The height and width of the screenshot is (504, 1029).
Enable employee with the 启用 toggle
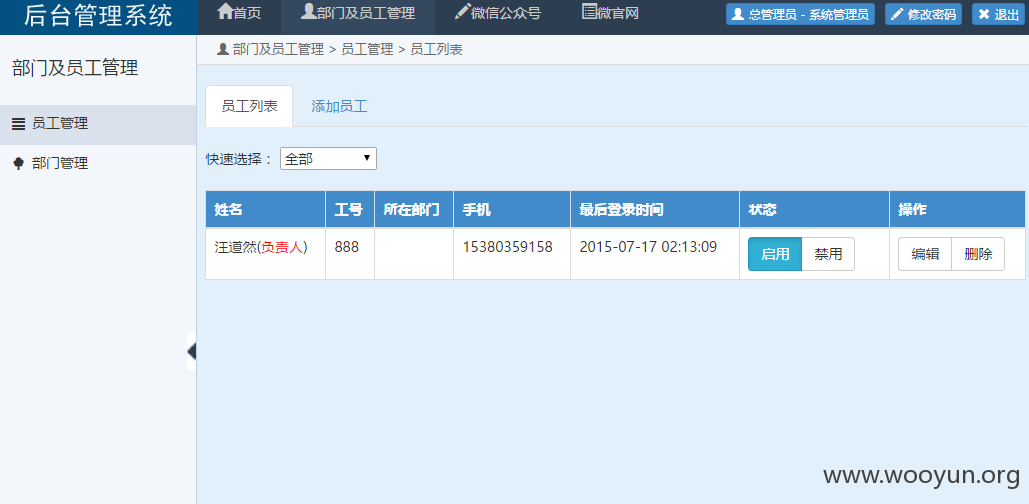[x=775, y=254]
